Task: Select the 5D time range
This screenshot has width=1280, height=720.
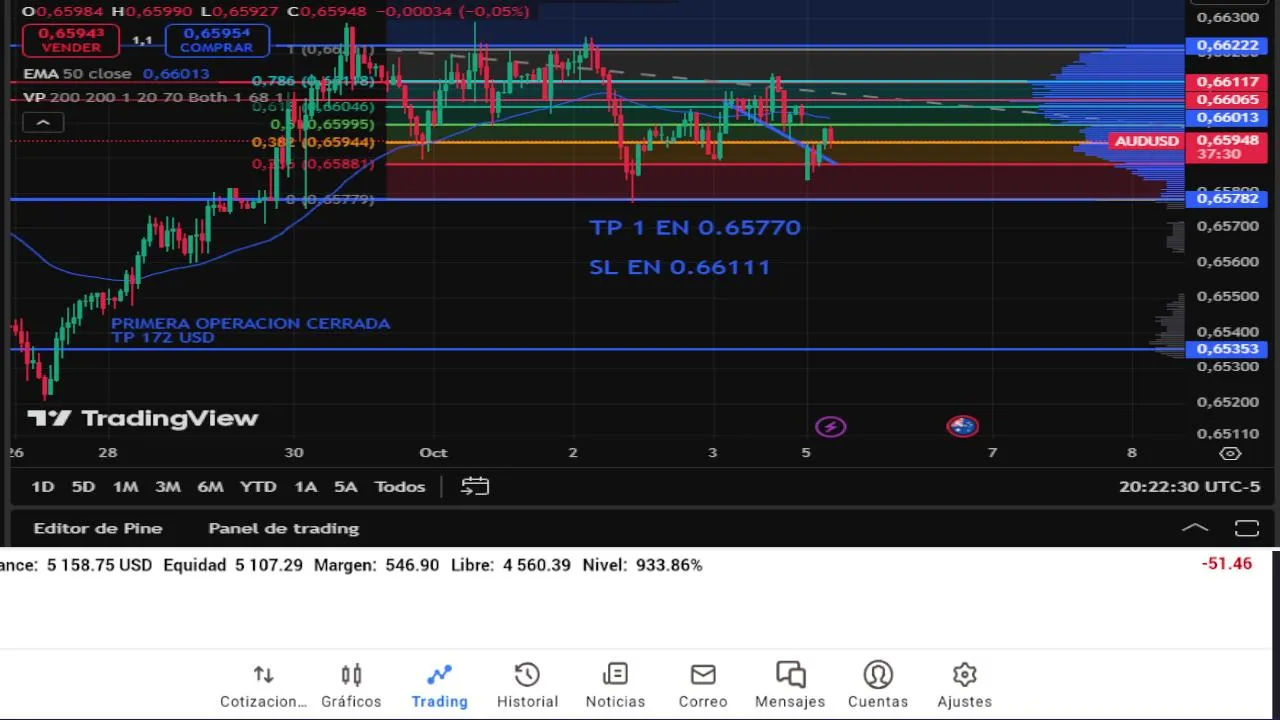Action: [83, 487]
